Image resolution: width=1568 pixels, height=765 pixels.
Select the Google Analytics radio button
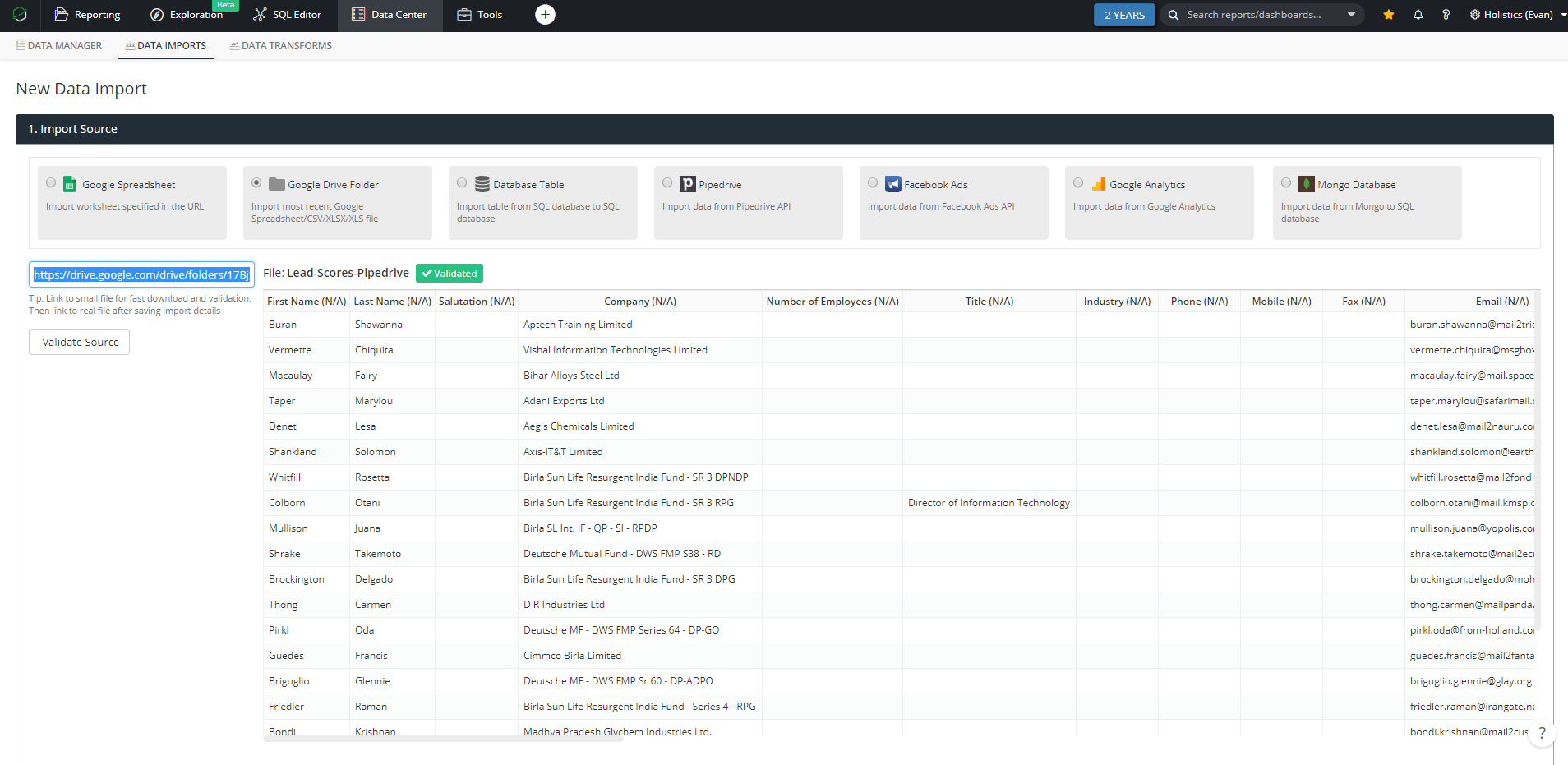1078,182
